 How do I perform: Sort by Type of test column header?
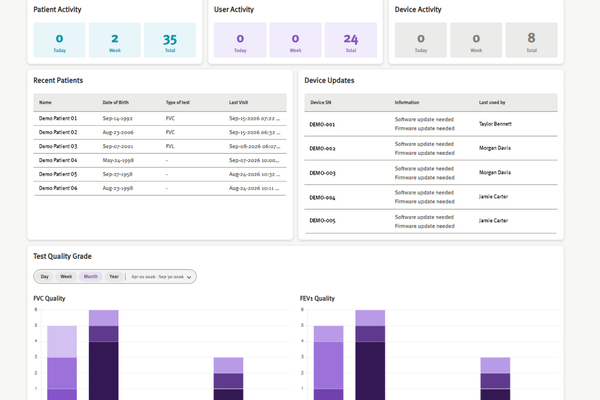point(178,103)
